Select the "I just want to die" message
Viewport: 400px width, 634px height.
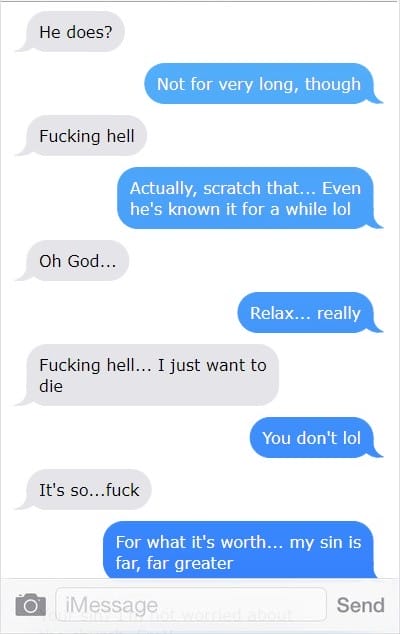[x=152, y=375]
